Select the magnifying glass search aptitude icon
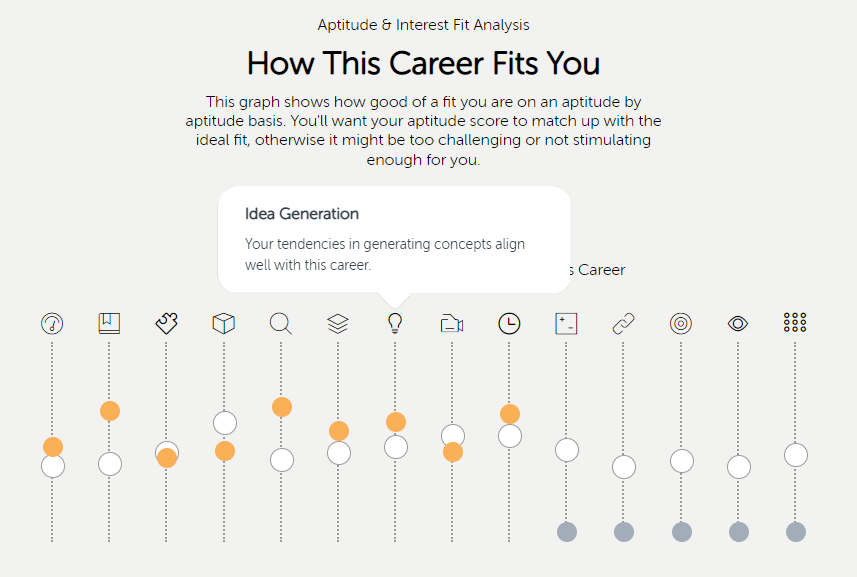Viewport: 857px width, 577px height. [281, 322]
